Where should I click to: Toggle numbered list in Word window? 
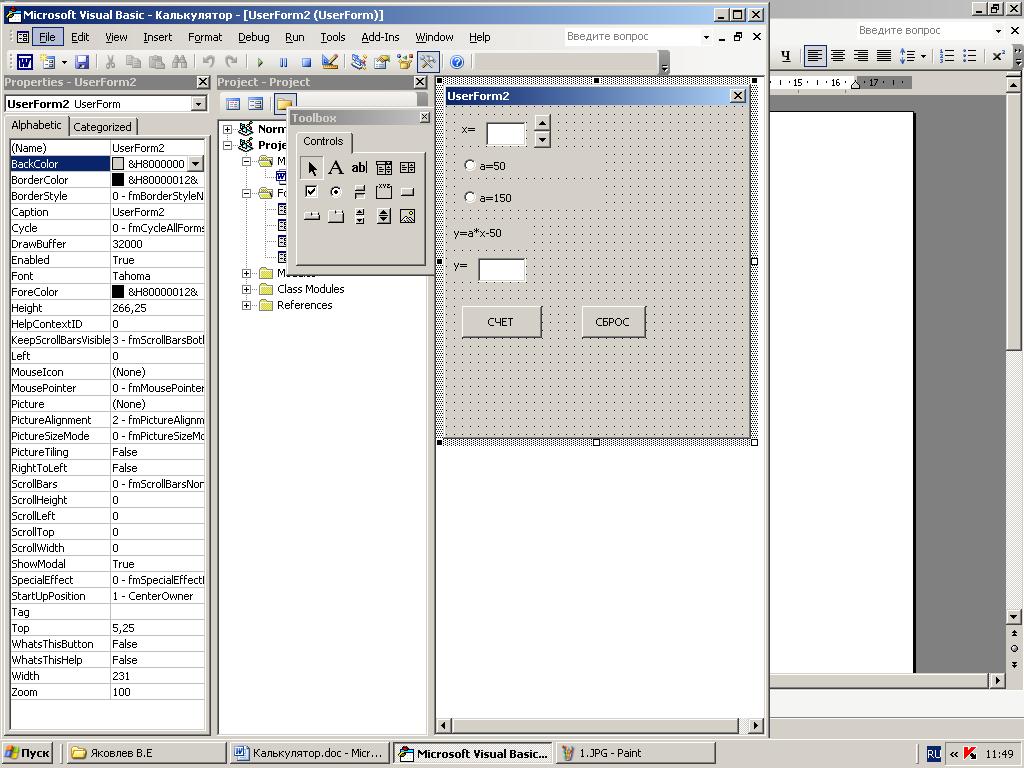tap(947, 56)
